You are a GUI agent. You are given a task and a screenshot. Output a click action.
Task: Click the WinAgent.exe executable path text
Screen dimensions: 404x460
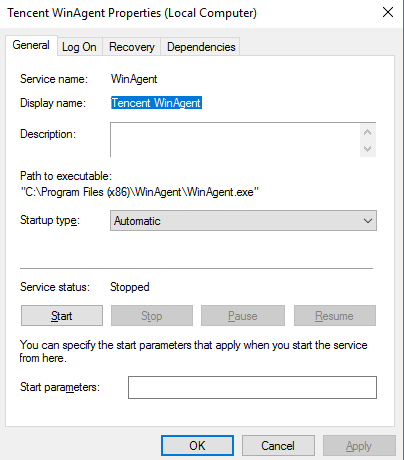pyautogui.click(x=140, y=192)
